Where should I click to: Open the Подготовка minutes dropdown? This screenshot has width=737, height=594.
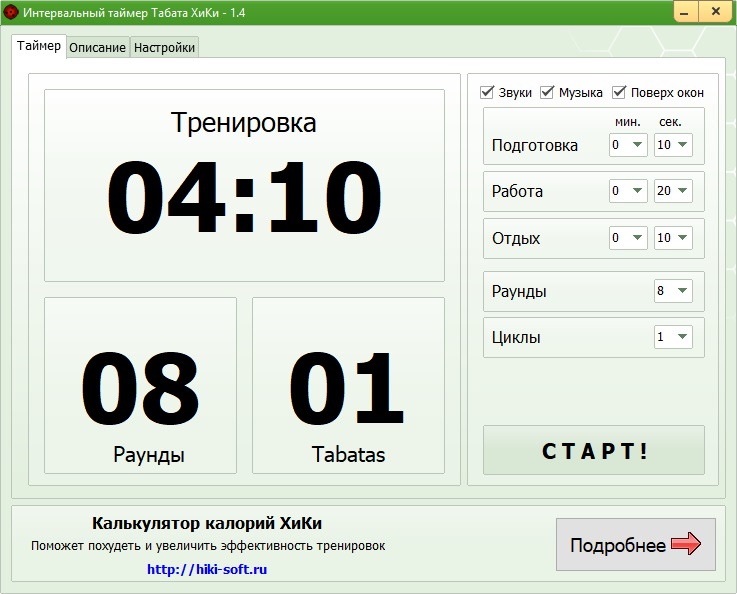(628, 145)
